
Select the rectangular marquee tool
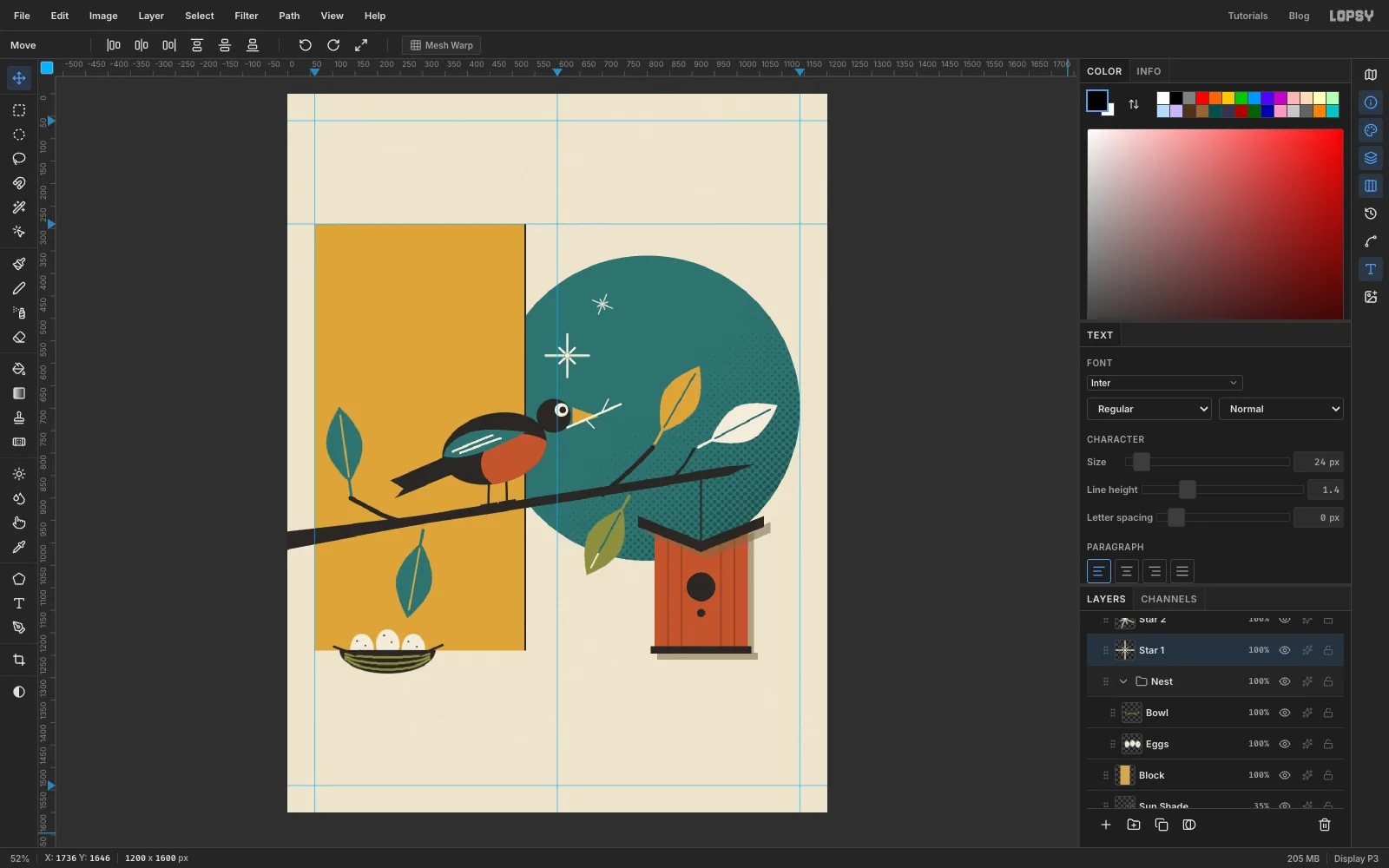pos(19,110)
